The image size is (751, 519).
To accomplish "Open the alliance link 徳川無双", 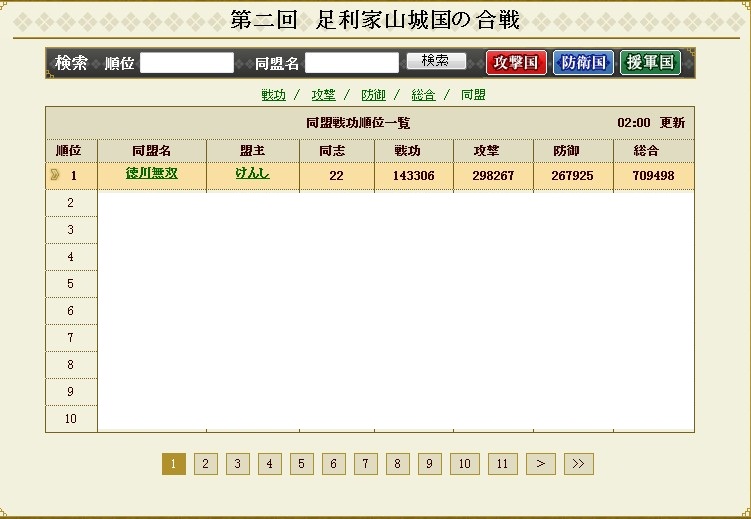I will point(151,173).
